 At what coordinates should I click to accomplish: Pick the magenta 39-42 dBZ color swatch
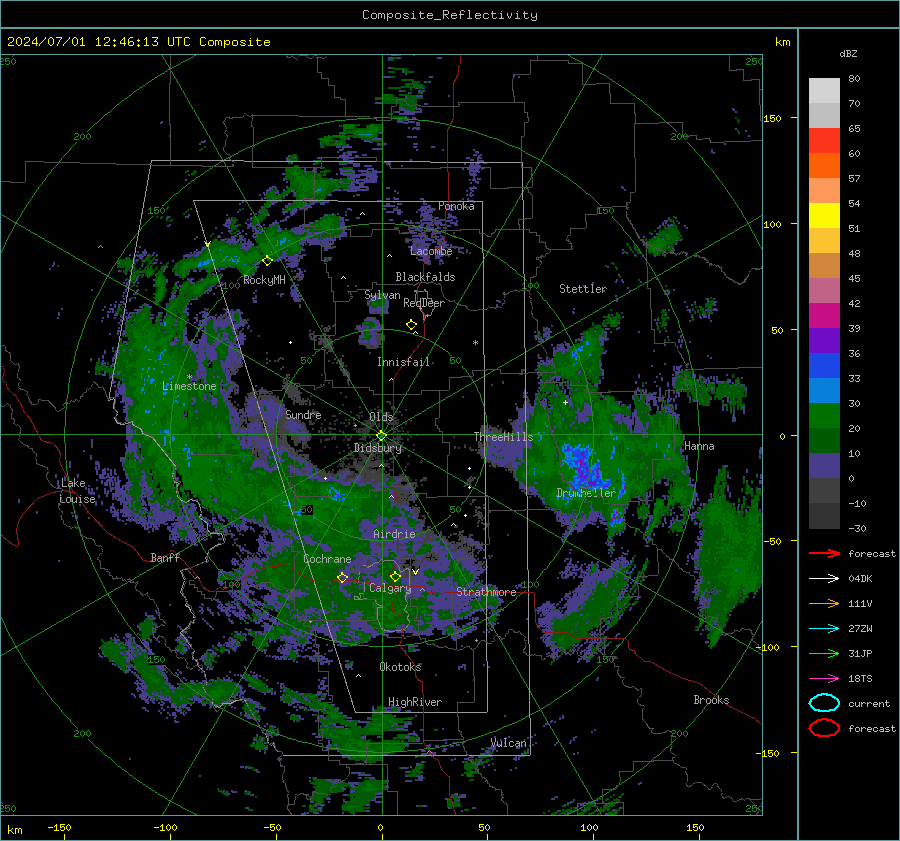pos(824,316)
